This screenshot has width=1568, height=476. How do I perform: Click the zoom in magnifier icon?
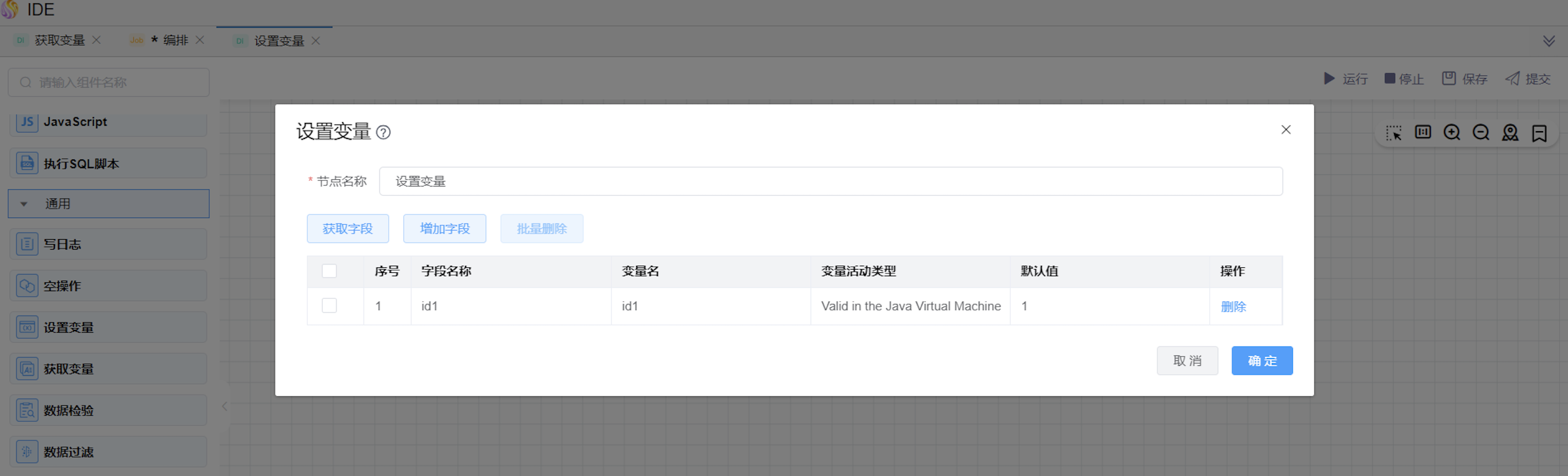1452,133
